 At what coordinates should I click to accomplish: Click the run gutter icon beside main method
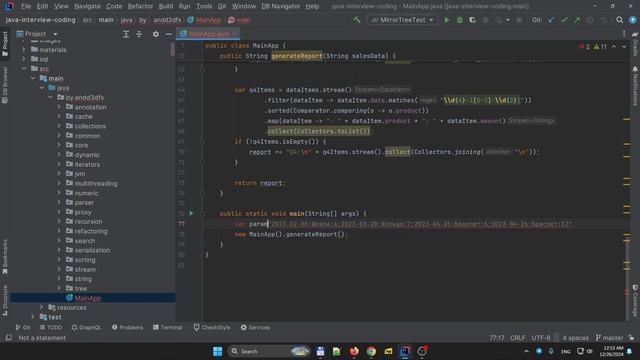pos(191,213)
